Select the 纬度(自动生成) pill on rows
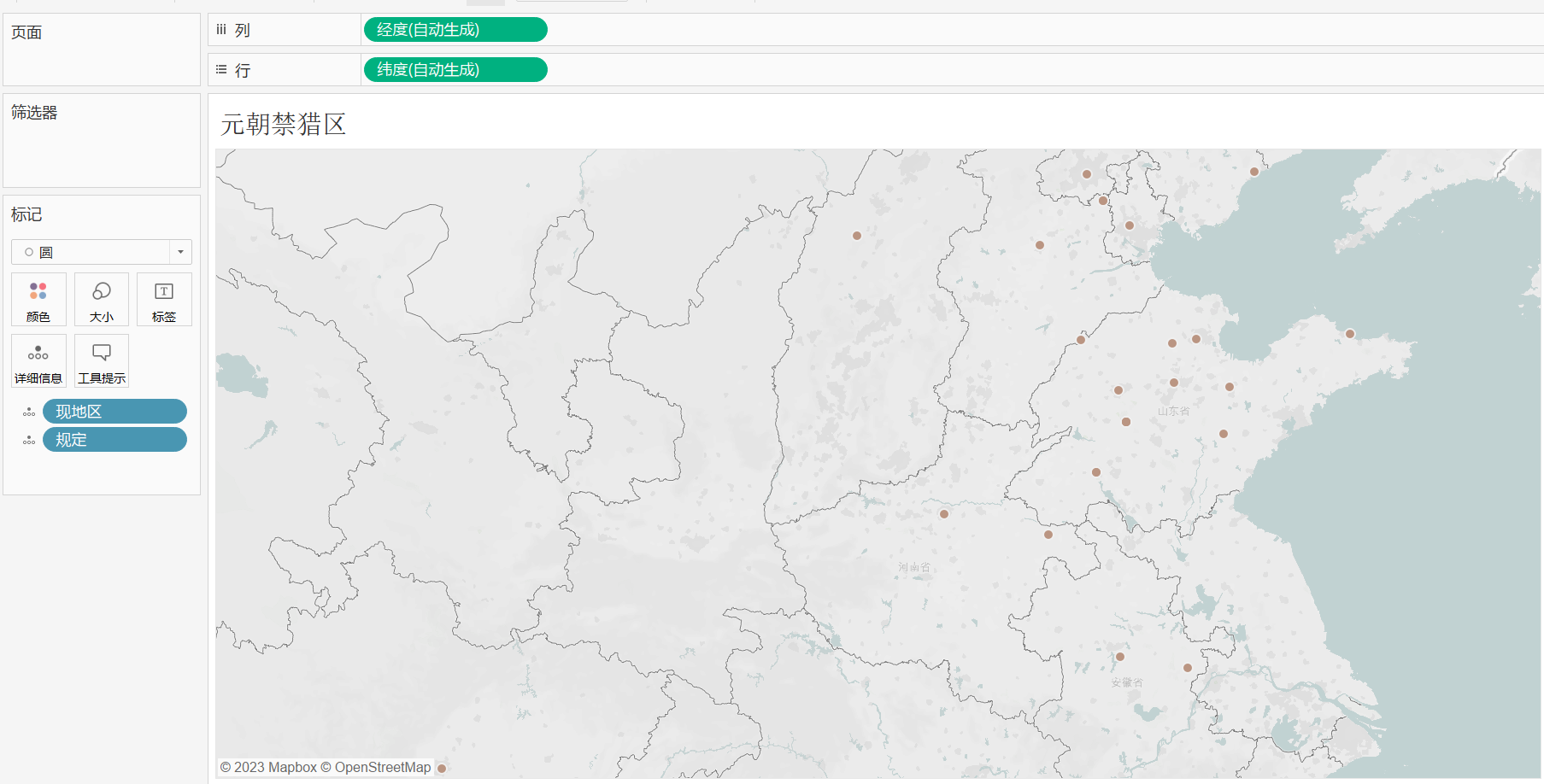 tap(455, 70)
